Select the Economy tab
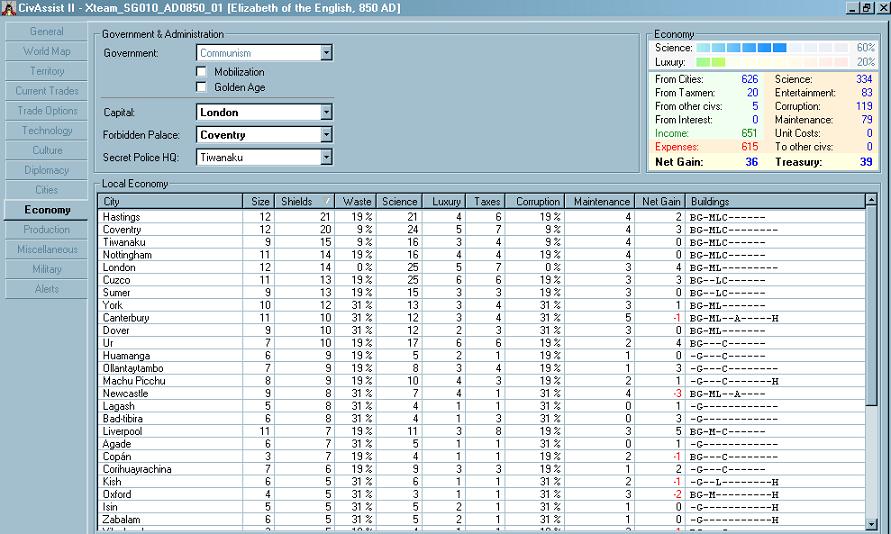Image resolution: width=891 pixels, height=534 pixels. (47, 210)
